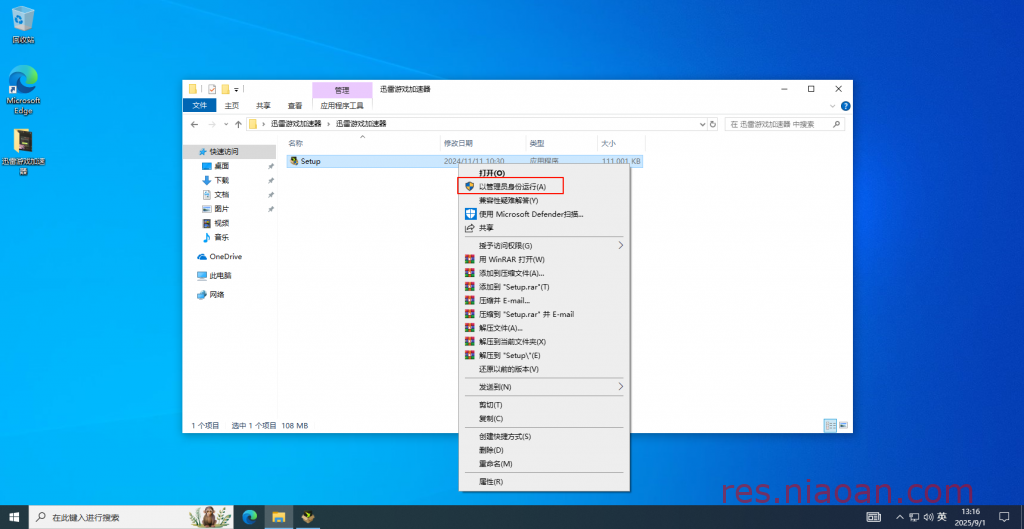Choose 解压到当前文件夹(X) entry
Viewport: 1024px width, 529px height.
[544, 342]
